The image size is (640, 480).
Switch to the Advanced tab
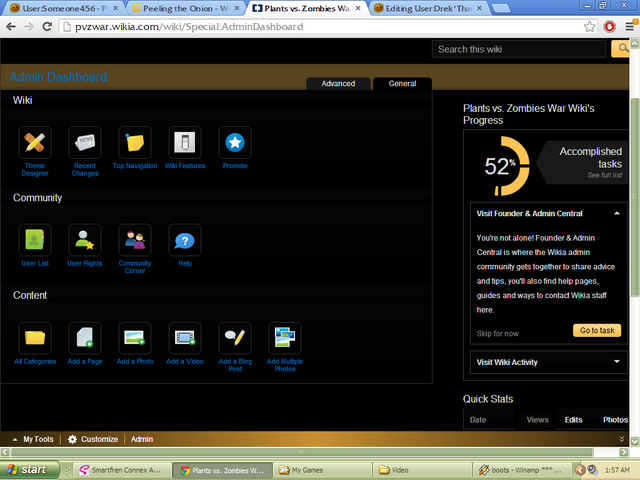(338, 84)
